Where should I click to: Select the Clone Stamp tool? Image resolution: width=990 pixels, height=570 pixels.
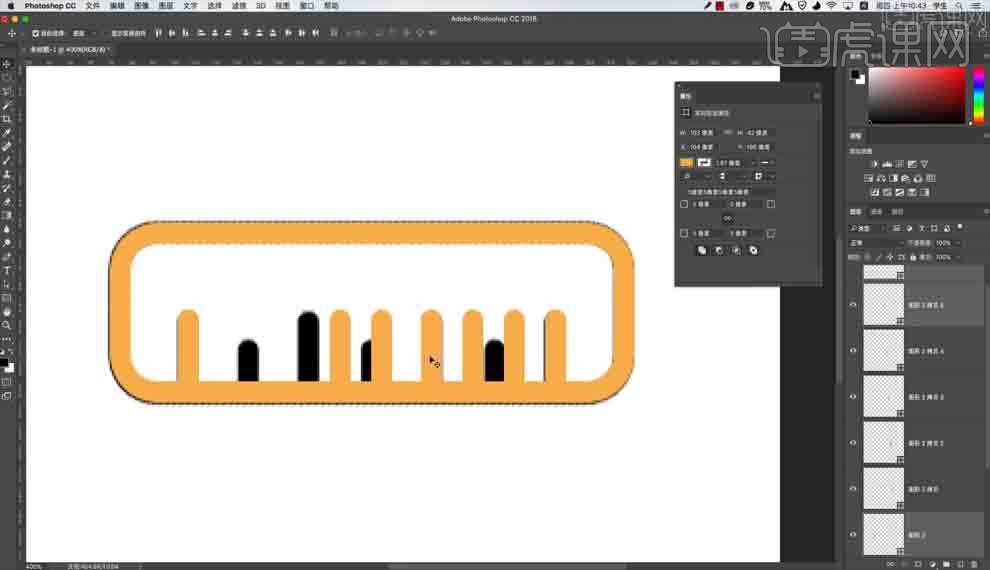pos(7,174)
